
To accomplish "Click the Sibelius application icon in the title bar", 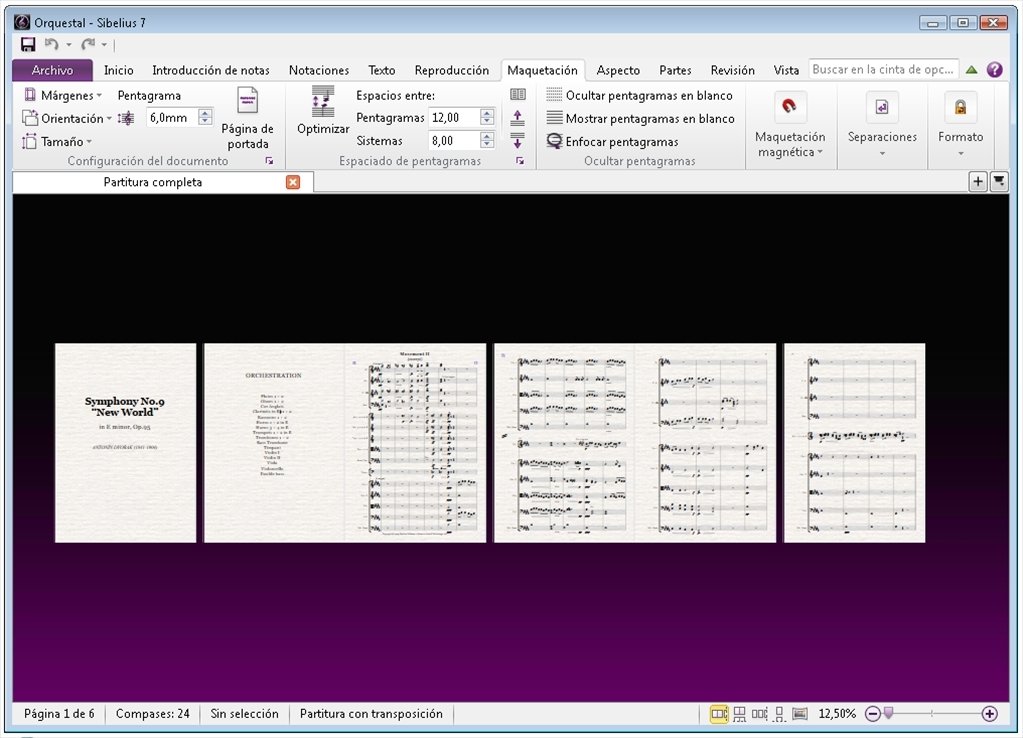I will (22, 22).
